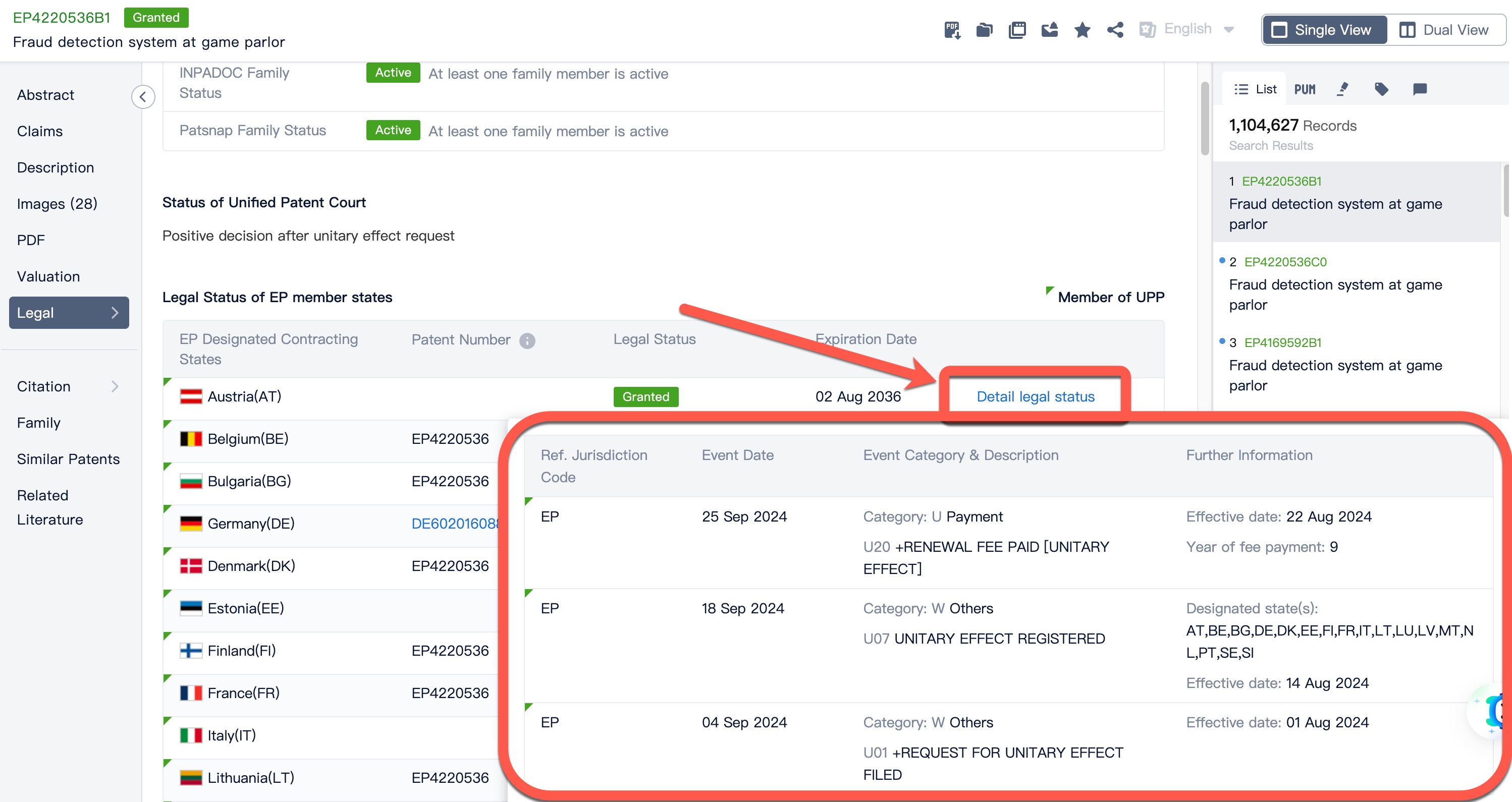Open the highlighter tab icon

pos(1342,89)
